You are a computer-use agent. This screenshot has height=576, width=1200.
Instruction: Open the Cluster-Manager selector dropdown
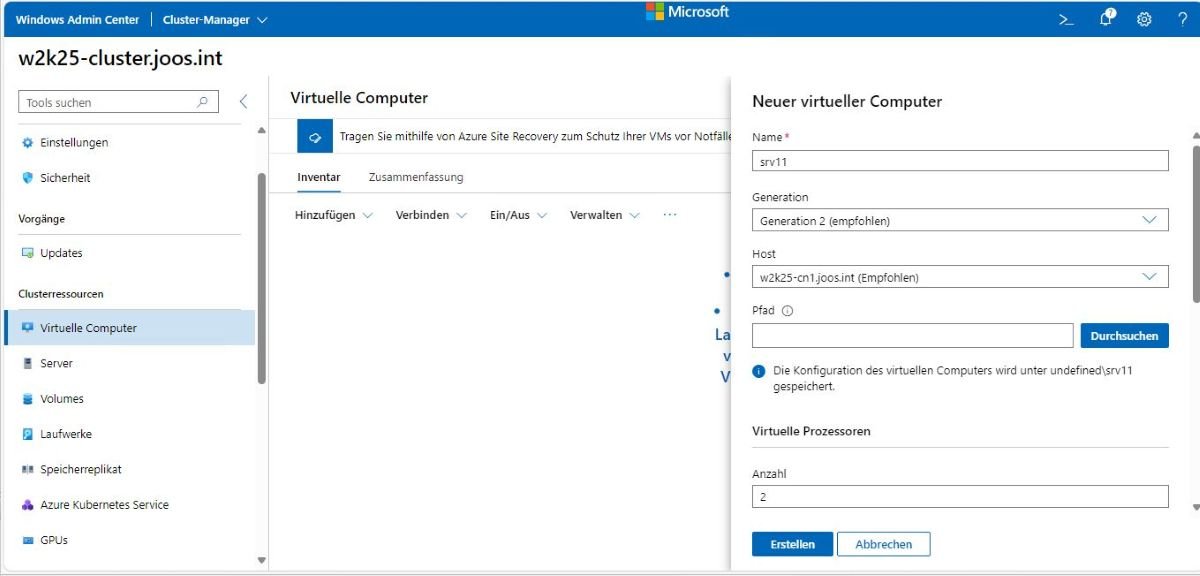(x=215, y=20)
